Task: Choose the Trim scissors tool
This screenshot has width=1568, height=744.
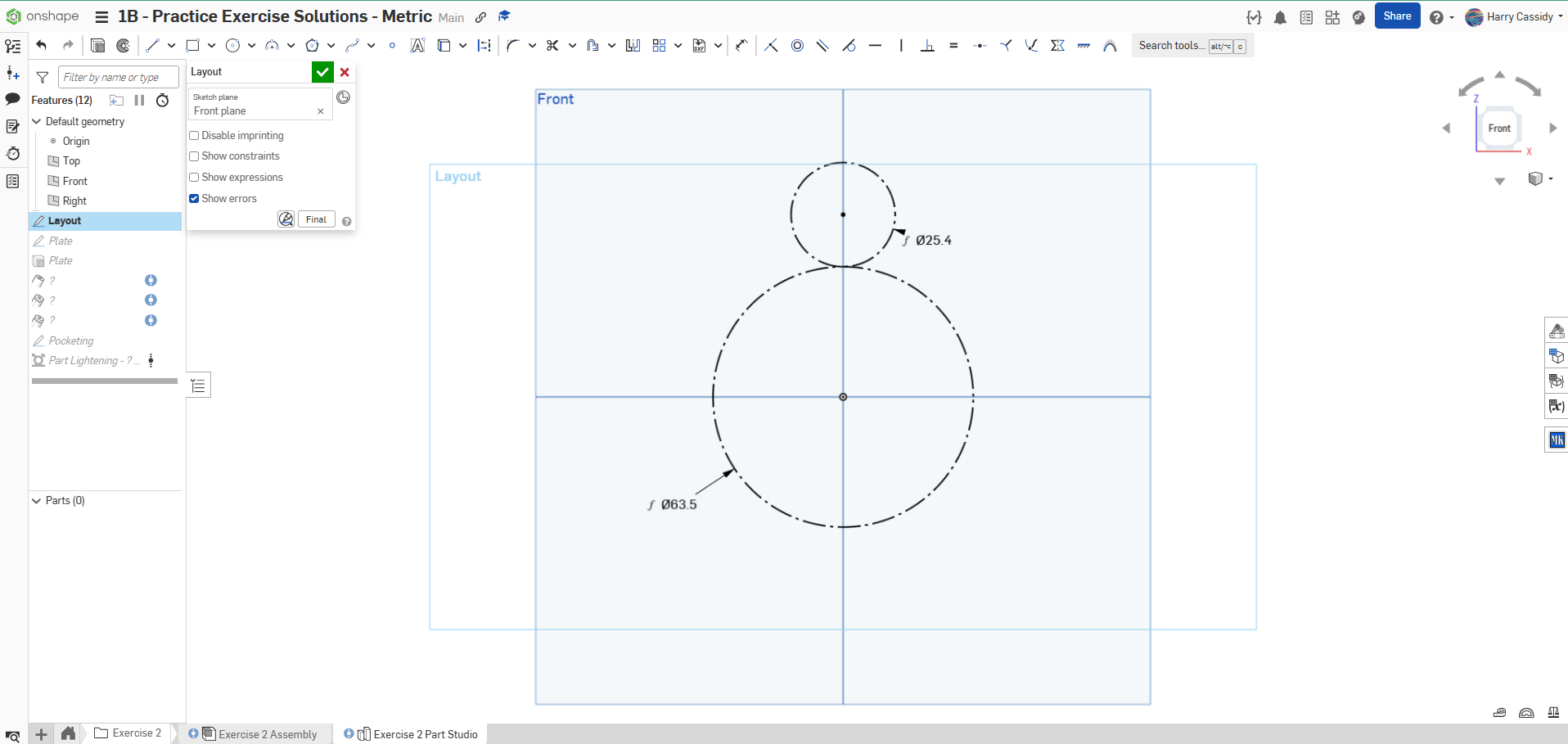Action: (x=552, y=46)
